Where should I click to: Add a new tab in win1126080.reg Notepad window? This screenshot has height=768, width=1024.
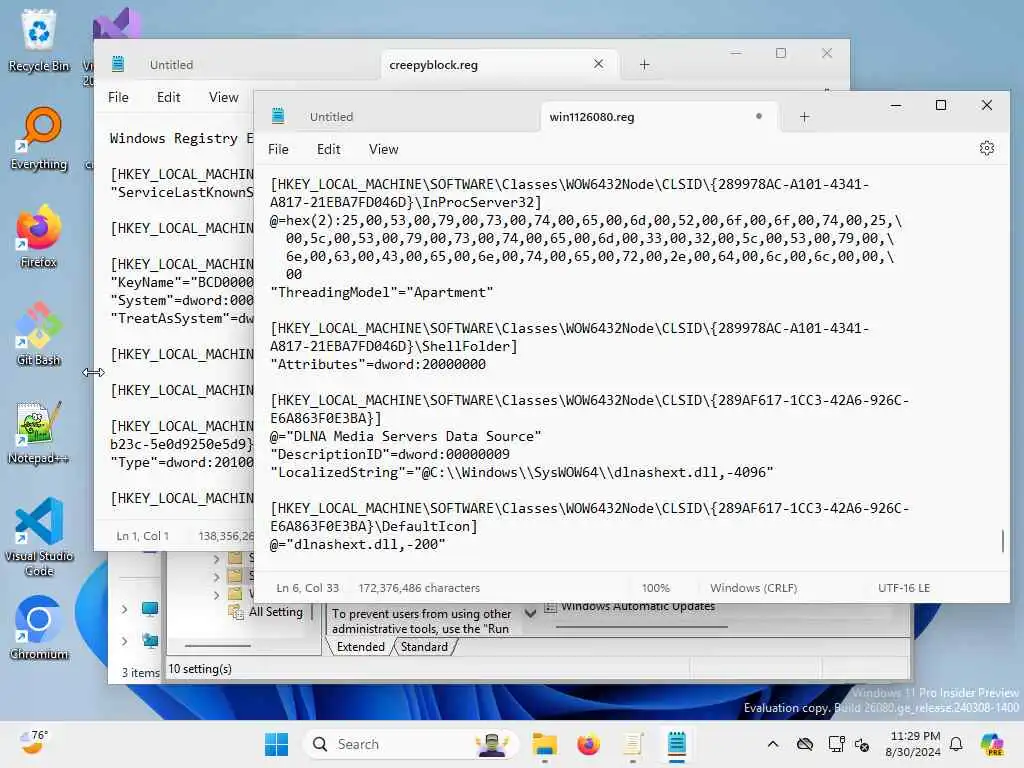tap(805, 117)
